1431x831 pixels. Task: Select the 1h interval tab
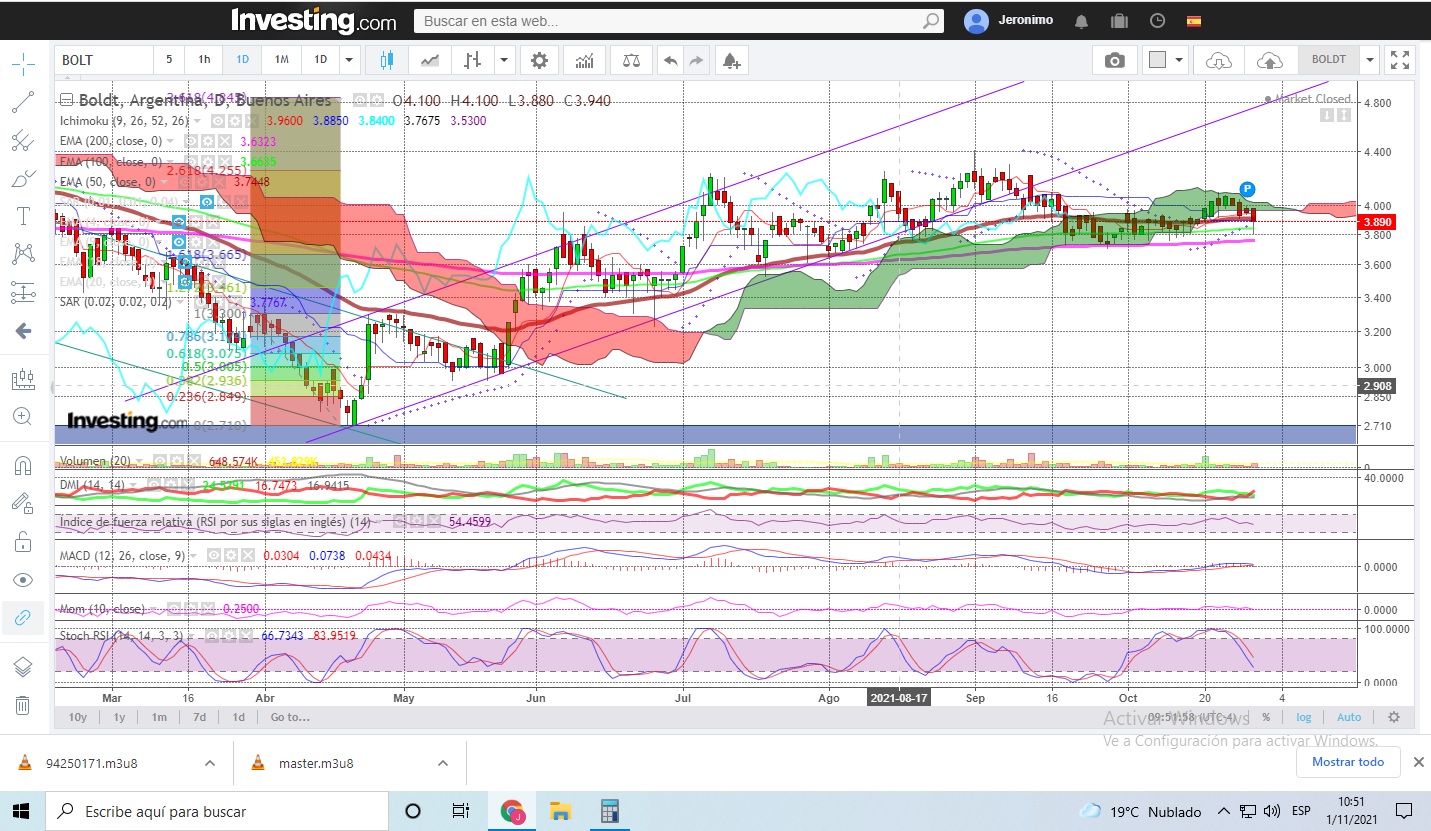tap(204, 60)
